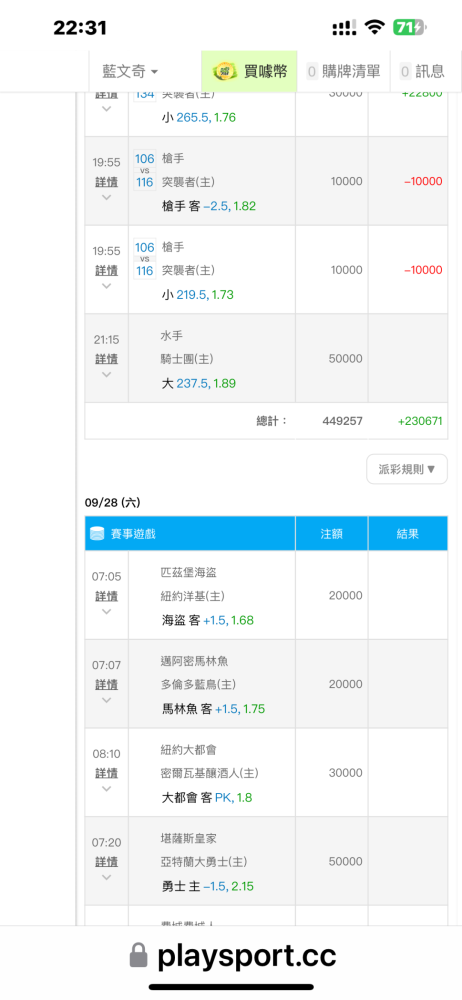Expand the chevron under 21:15 水手 game

coord(107,374)
